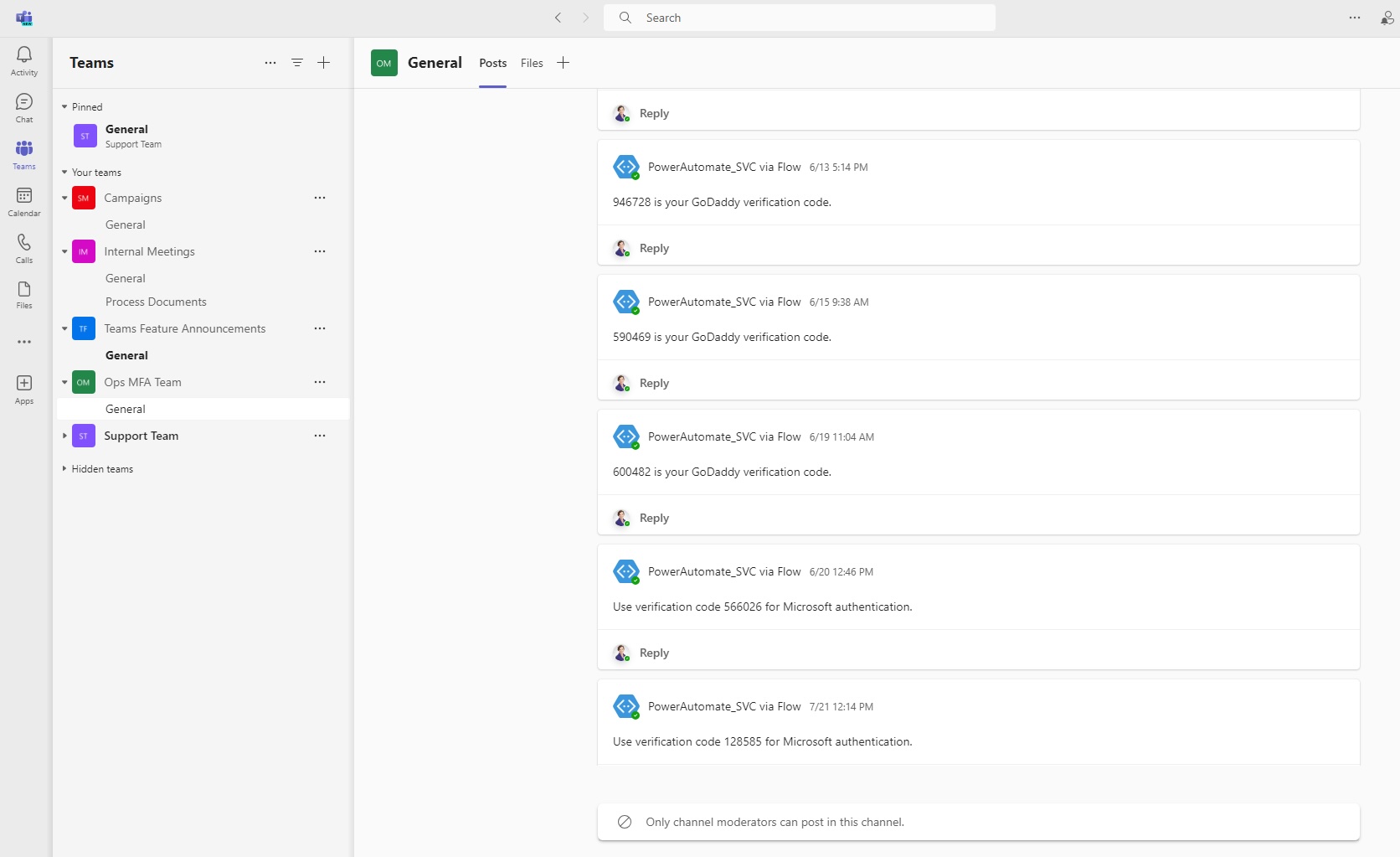Click the plus icon to join or create team
The height and width of the screenshot is (857, 1400).
(324, 63)
